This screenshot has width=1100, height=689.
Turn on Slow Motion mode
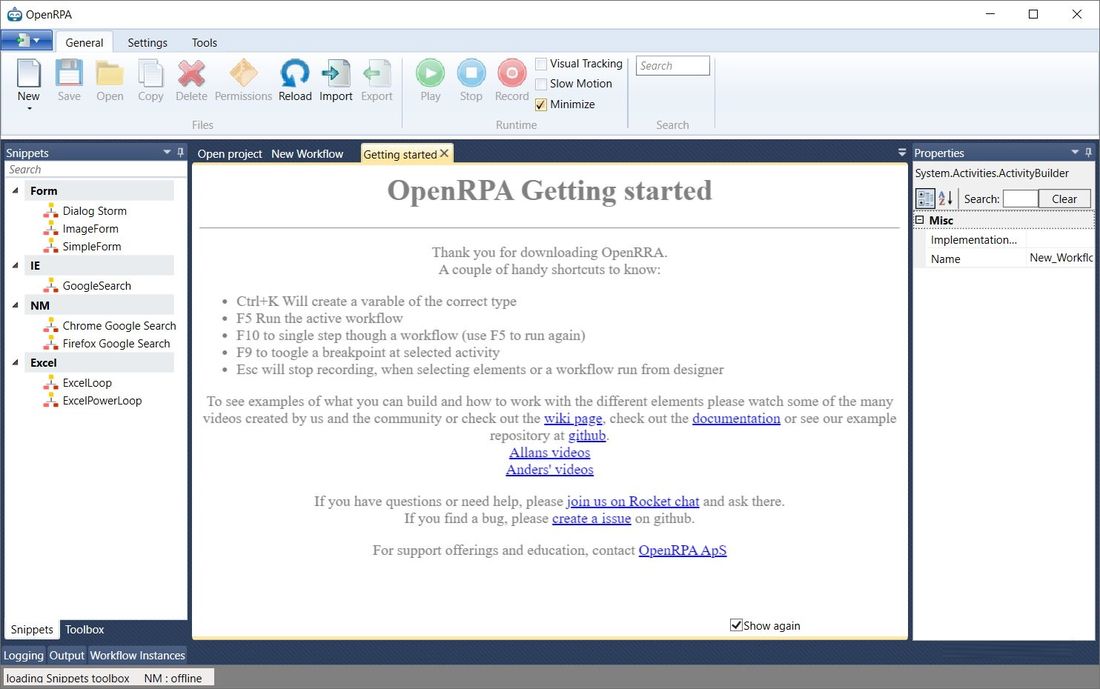pyautogui.click(x=541, y=84)
